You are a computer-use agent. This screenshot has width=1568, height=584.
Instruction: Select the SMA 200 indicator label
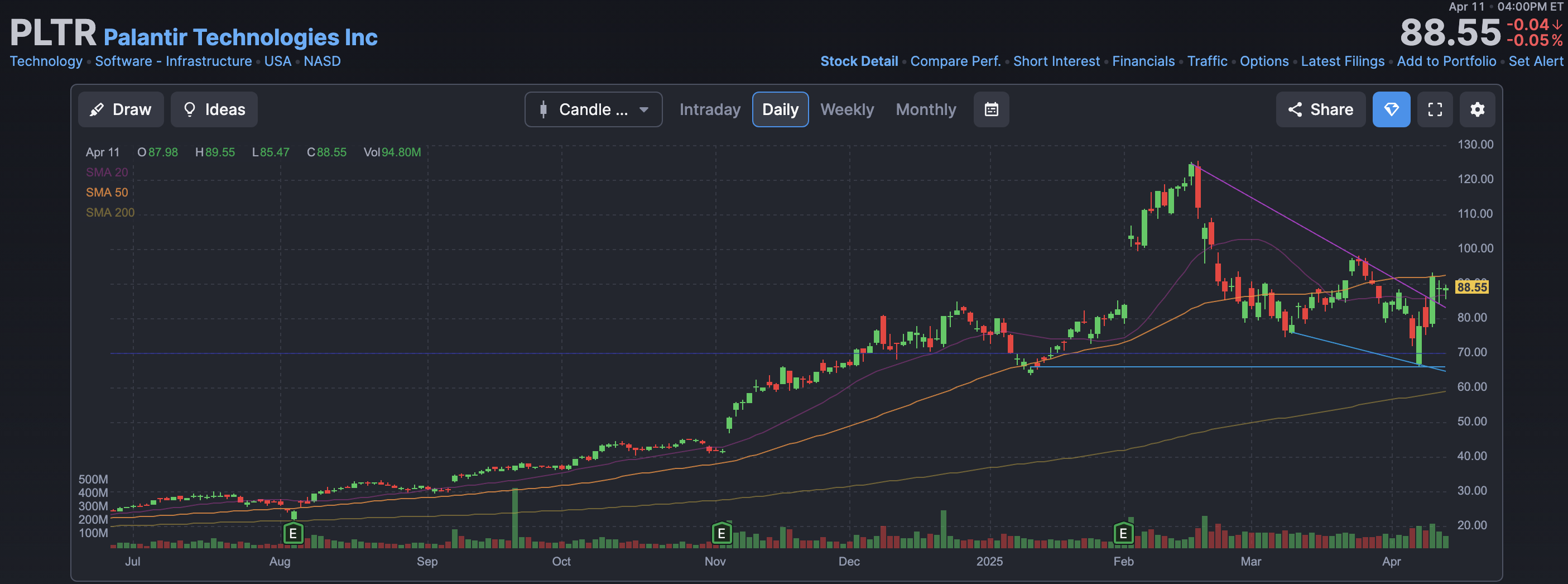(x=109, y=213)
